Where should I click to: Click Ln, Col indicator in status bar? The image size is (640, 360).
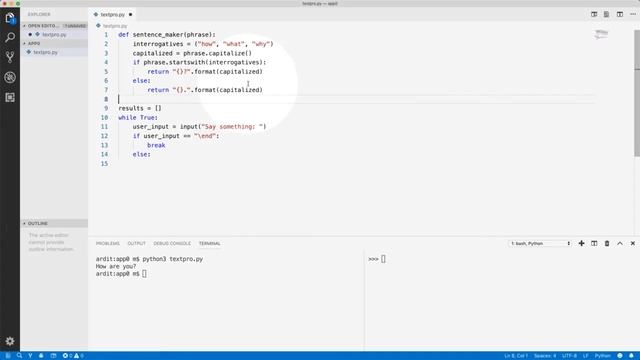tap(516, 356)
